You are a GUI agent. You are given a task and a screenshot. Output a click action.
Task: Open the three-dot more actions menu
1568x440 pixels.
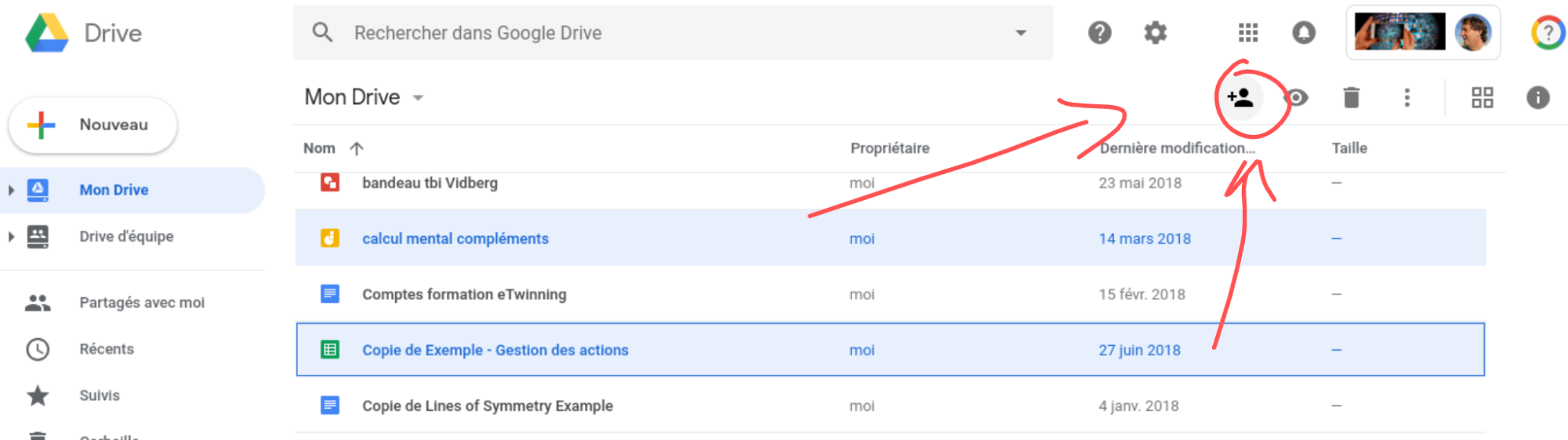tap(1407, 98)
